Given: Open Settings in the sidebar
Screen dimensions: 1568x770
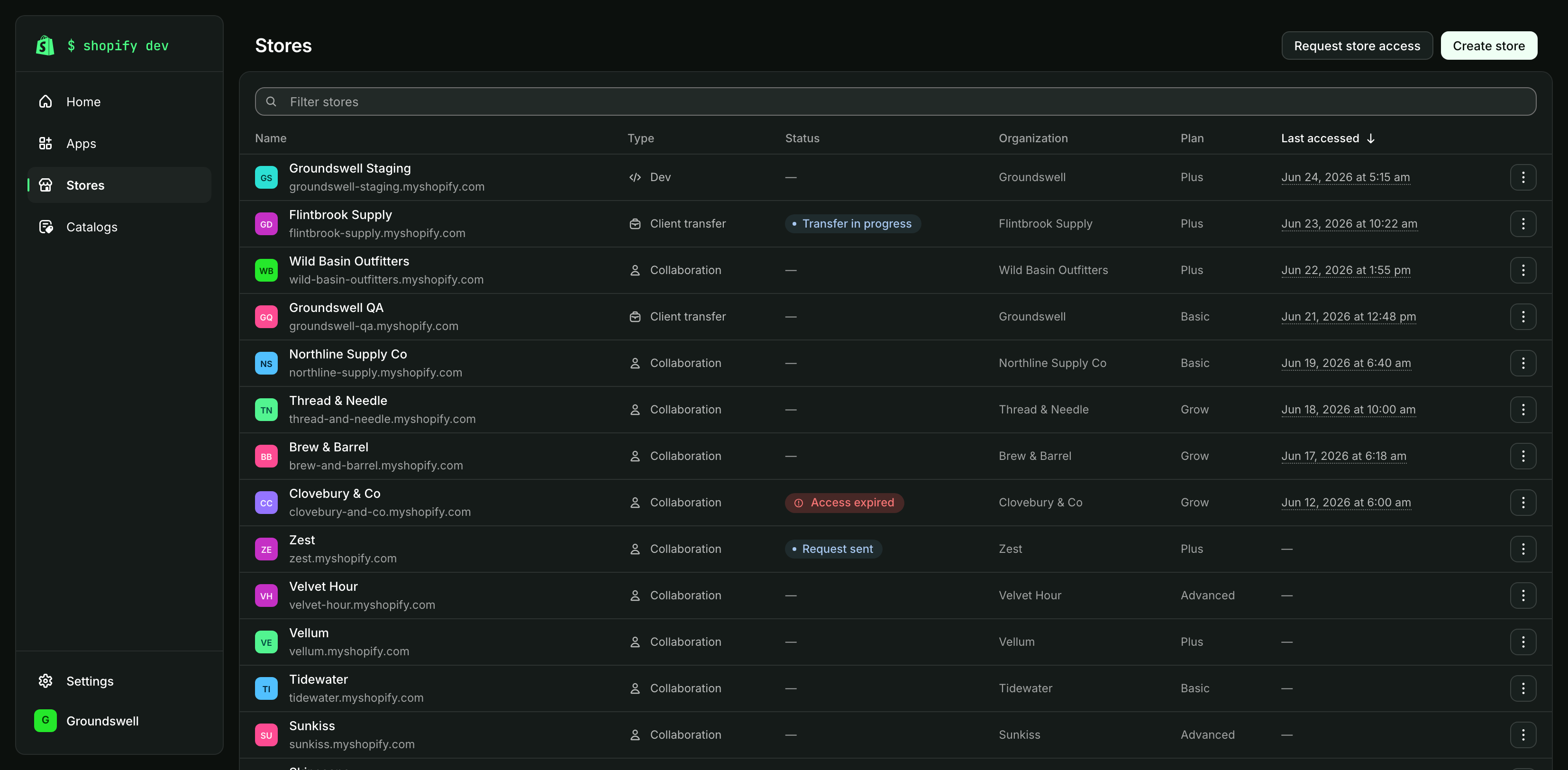Looking at the screenshot, I should click(119, 681).
